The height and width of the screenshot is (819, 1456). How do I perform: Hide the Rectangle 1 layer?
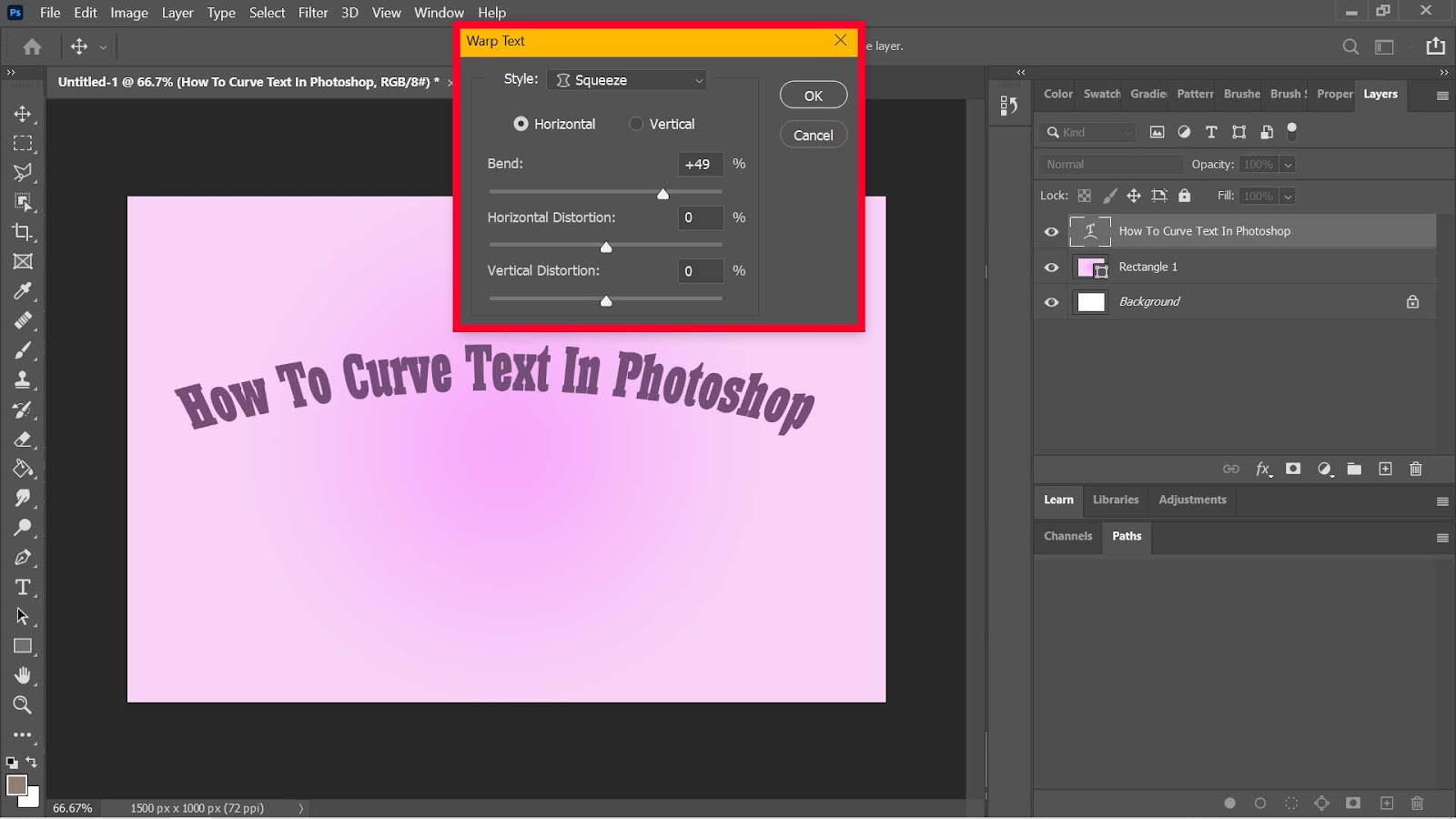(1051, 267)
